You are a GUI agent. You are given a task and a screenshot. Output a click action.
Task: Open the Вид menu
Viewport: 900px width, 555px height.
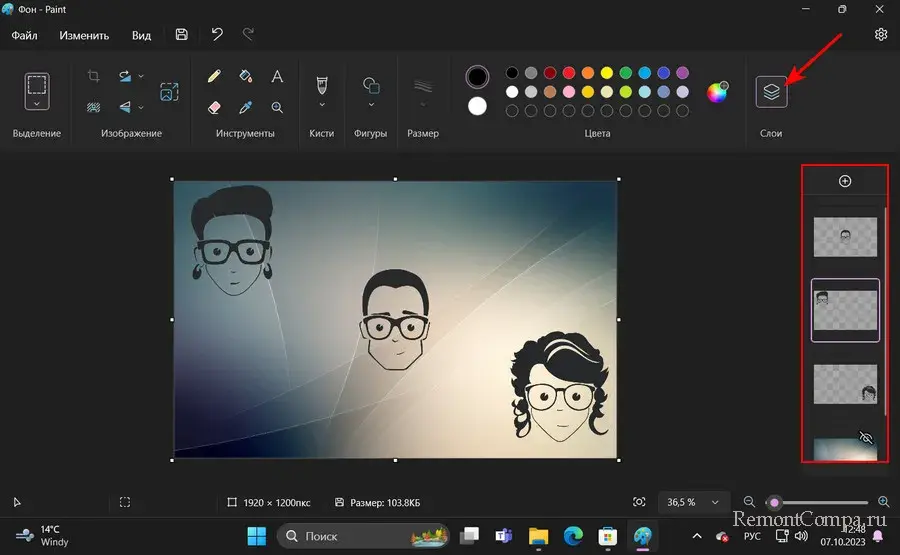pos(141,35)
